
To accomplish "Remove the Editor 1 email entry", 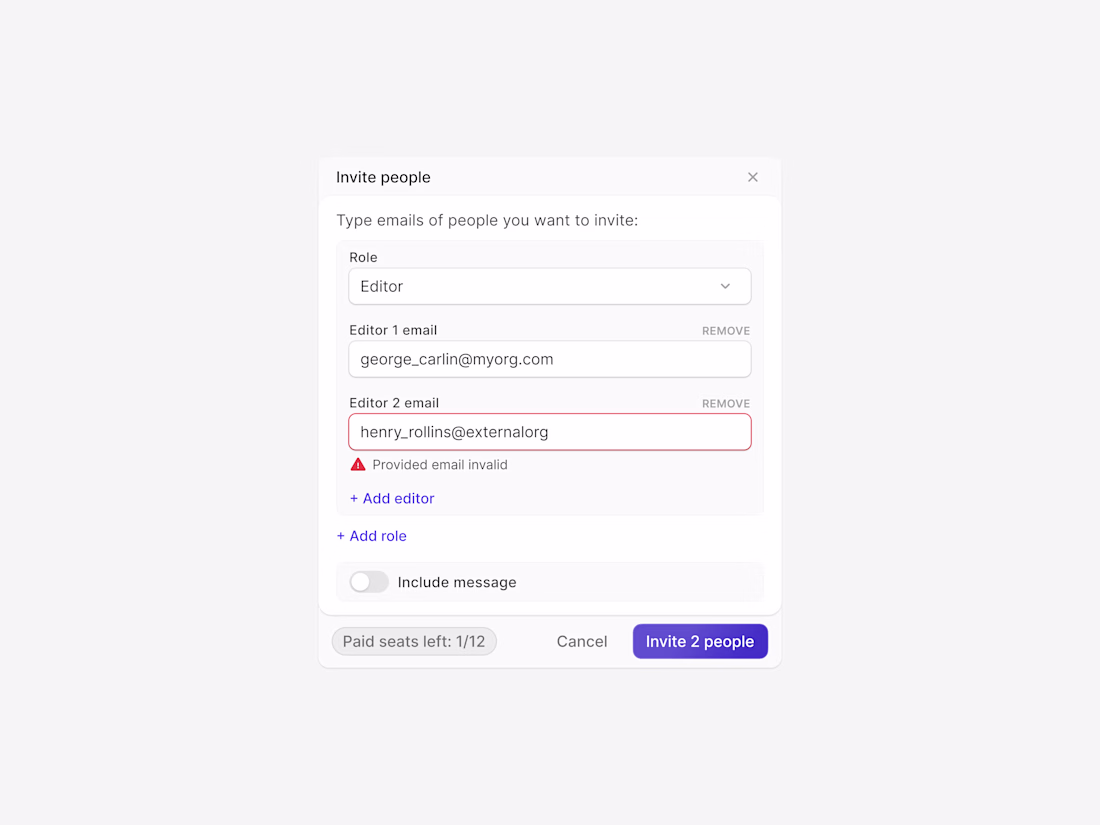I will (725, 331).
